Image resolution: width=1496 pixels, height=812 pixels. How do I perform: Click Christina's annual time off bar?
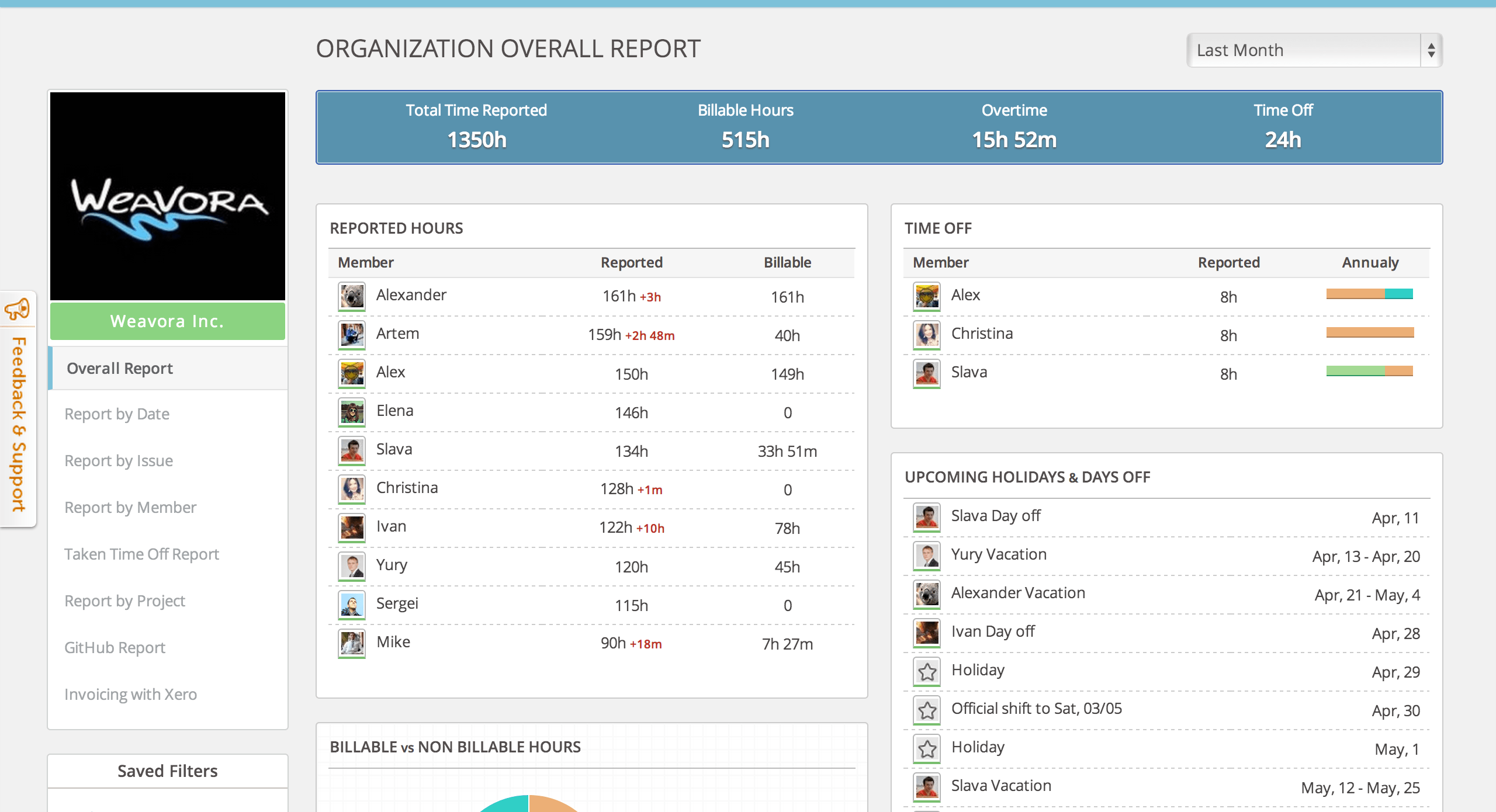1370,332
